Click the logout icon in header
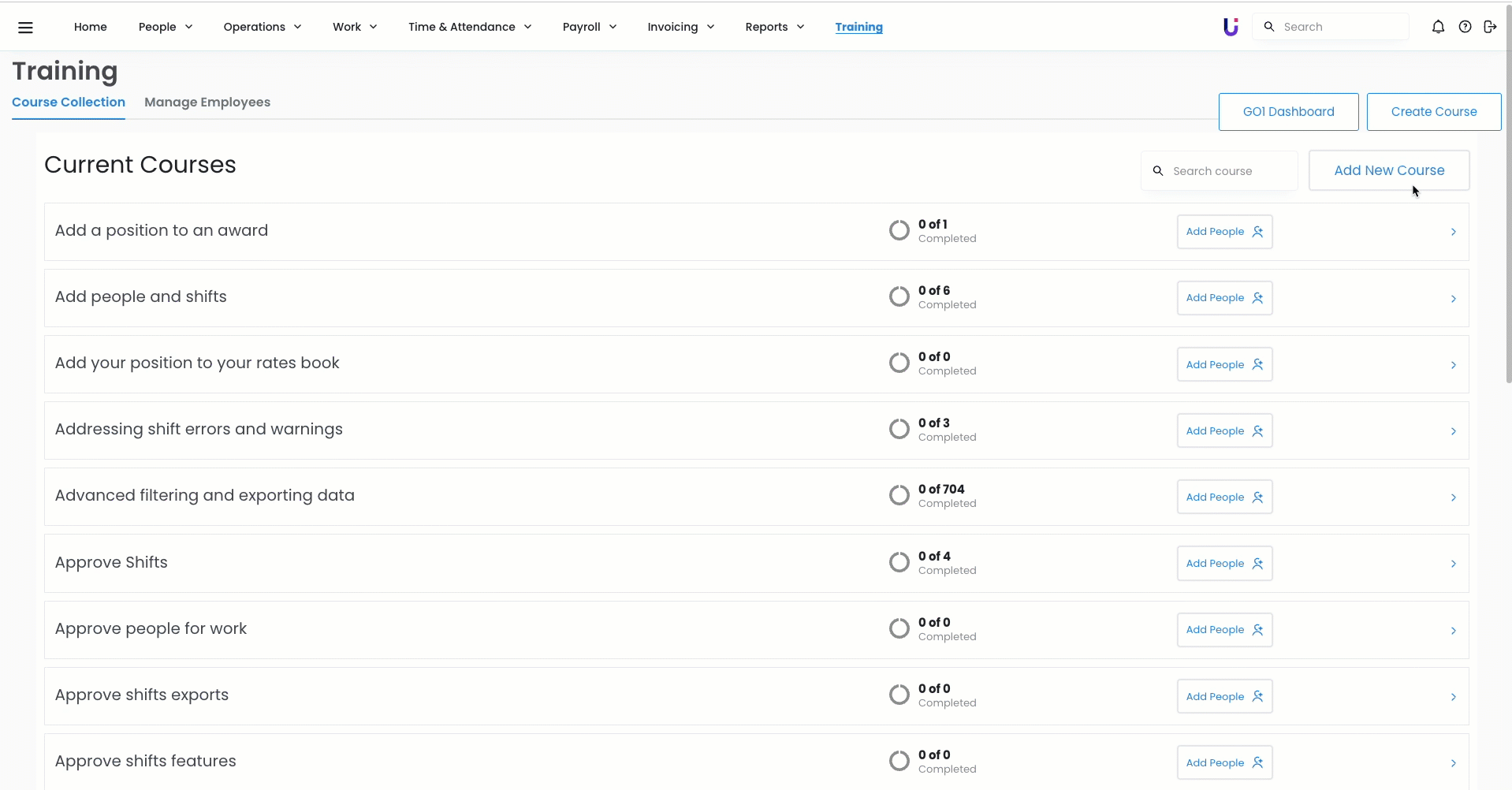Screen dimensions: 1512x790 (1490, 27)
